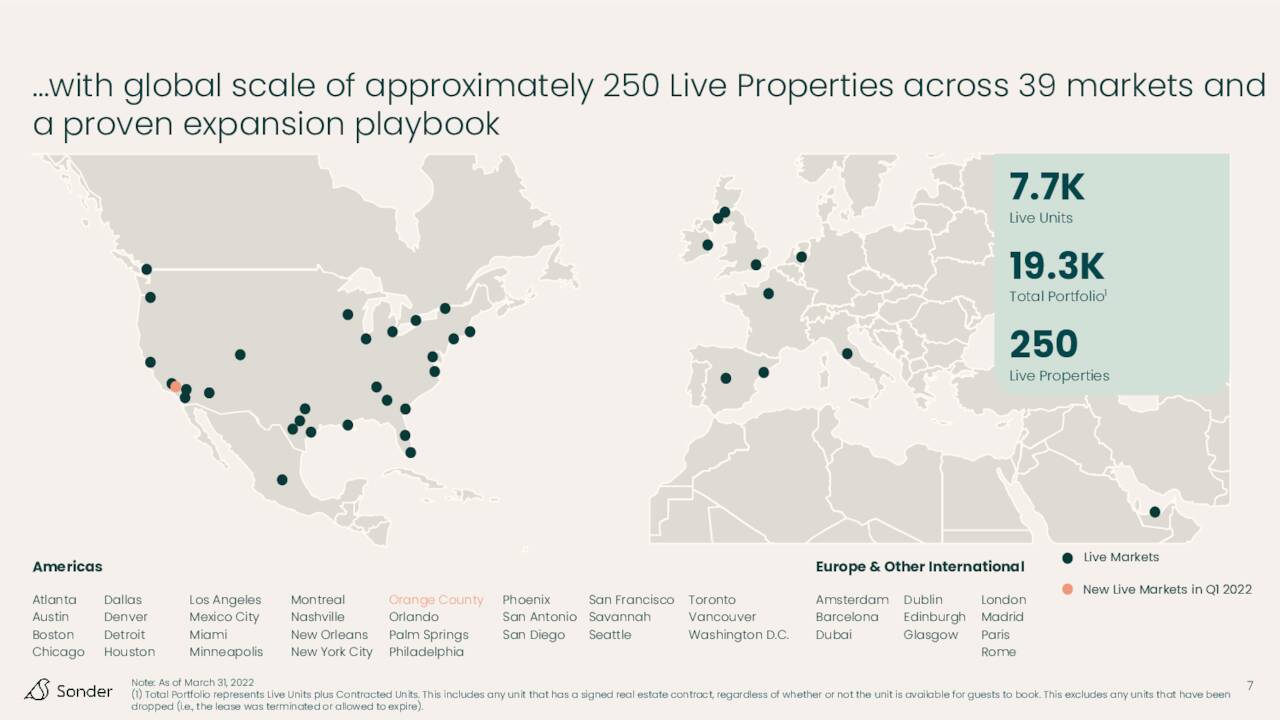Click the San Francisco map dot

150,362
